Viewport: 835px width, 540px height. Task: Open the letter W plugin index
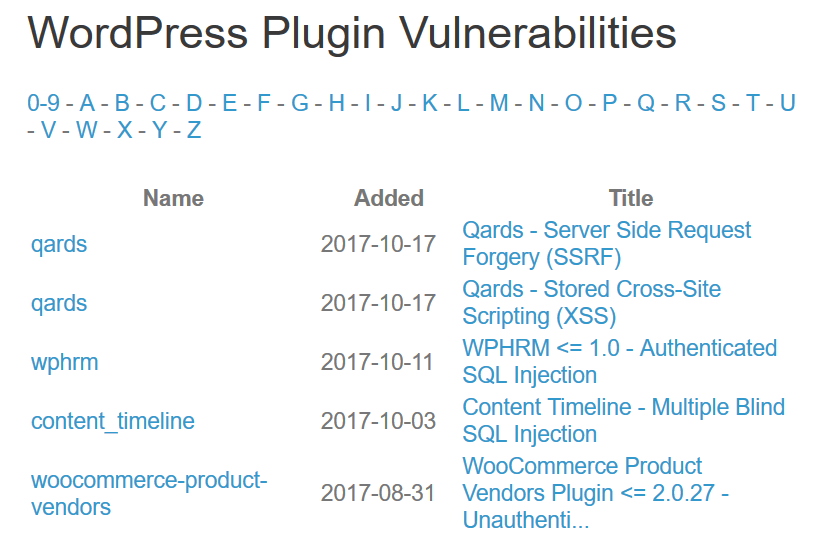point(87,130)
